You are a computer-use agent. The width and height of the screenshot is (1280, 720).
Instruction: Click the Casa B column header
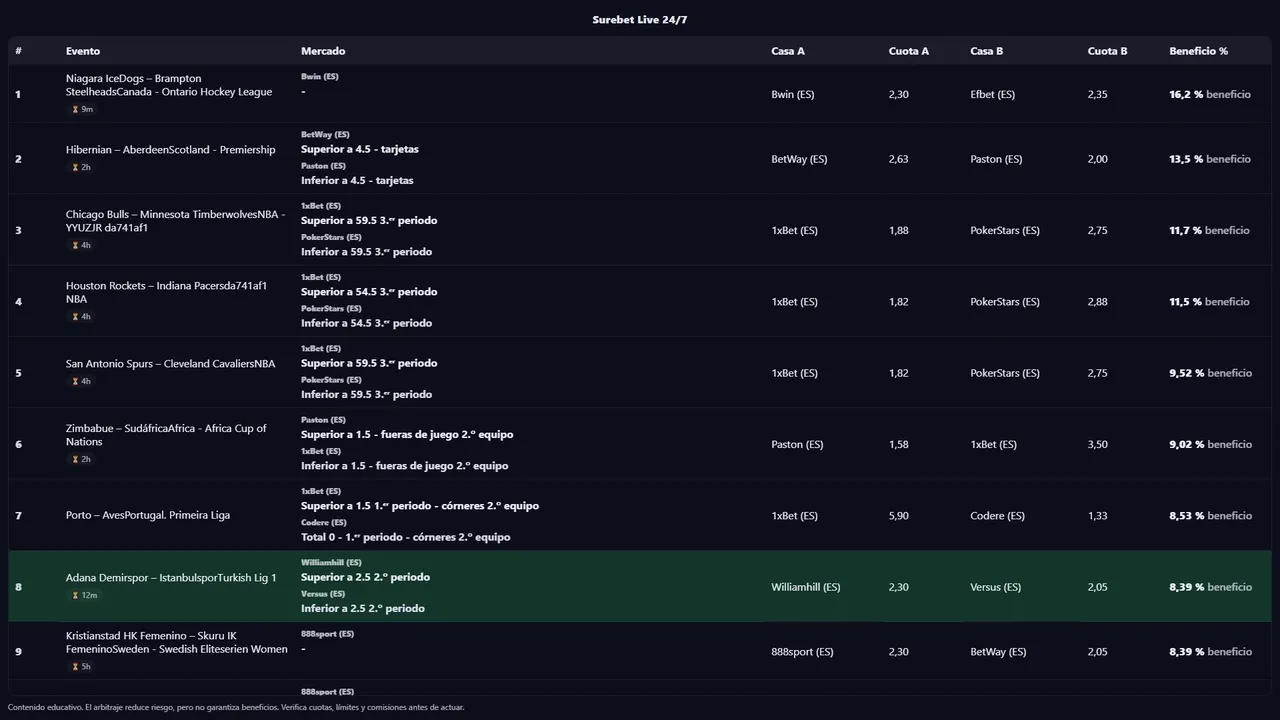coord(986,51)
